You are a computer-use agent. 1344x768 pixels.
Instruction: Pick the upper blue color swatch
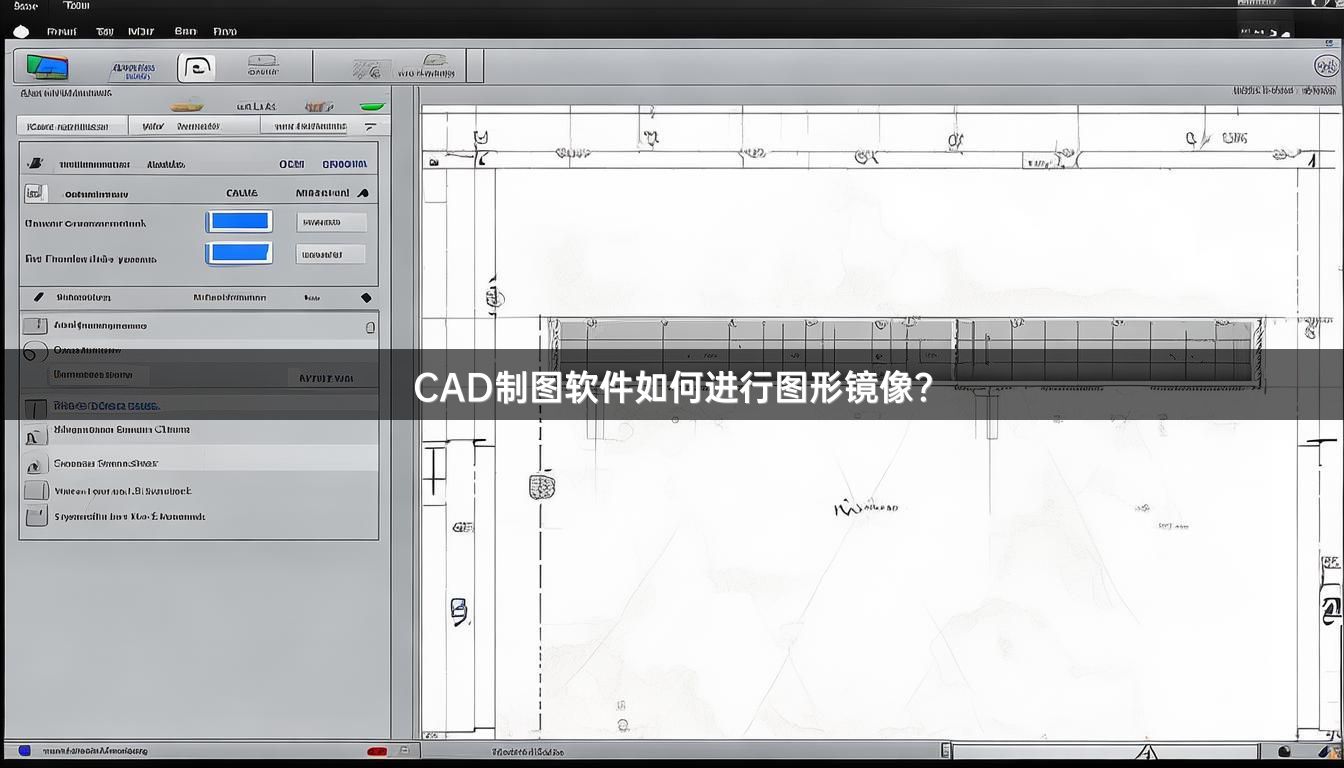pyautogui.click(x=239, y=222)
